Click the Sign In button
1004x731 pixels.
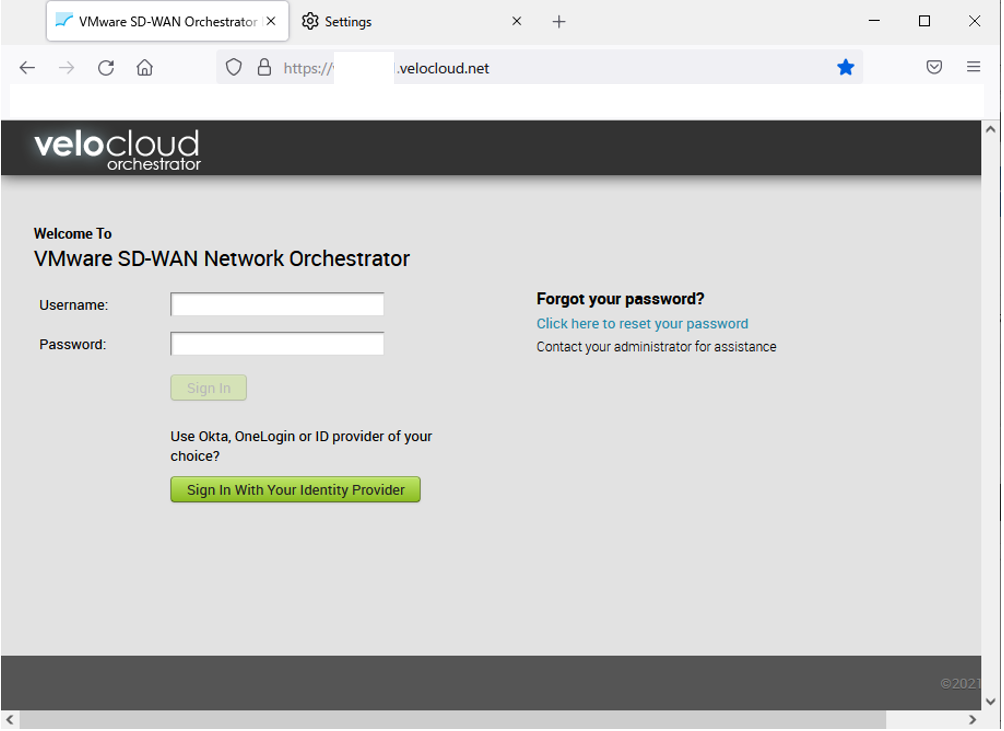click(209, 388)
